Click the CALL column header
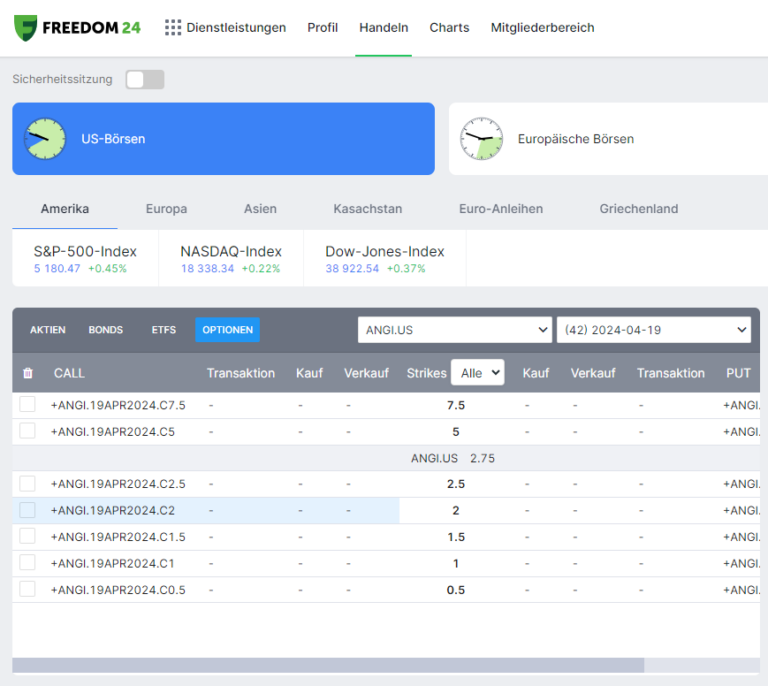The width and height of the screenshot is (768, 686). tap(69, 373)
